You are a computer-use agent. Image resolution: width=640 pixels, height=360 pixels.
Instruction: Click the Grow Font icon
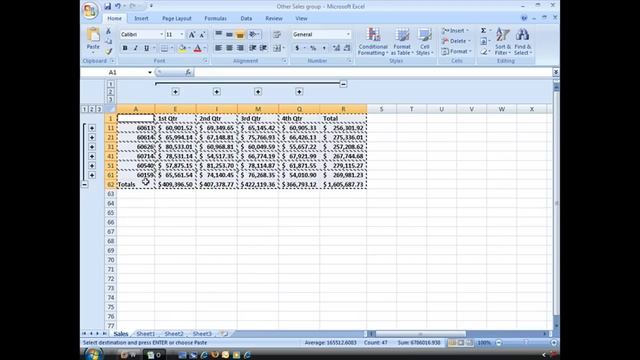pos(191,35)
